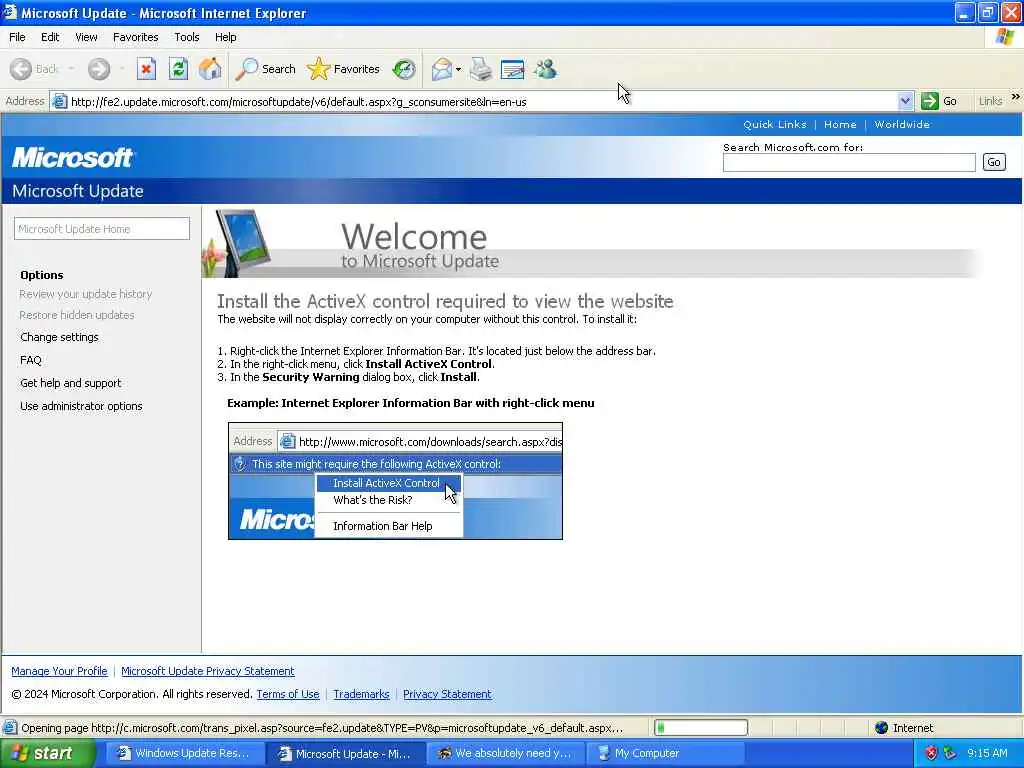Click the Forward arrow toolbar icon

(99, 69)
